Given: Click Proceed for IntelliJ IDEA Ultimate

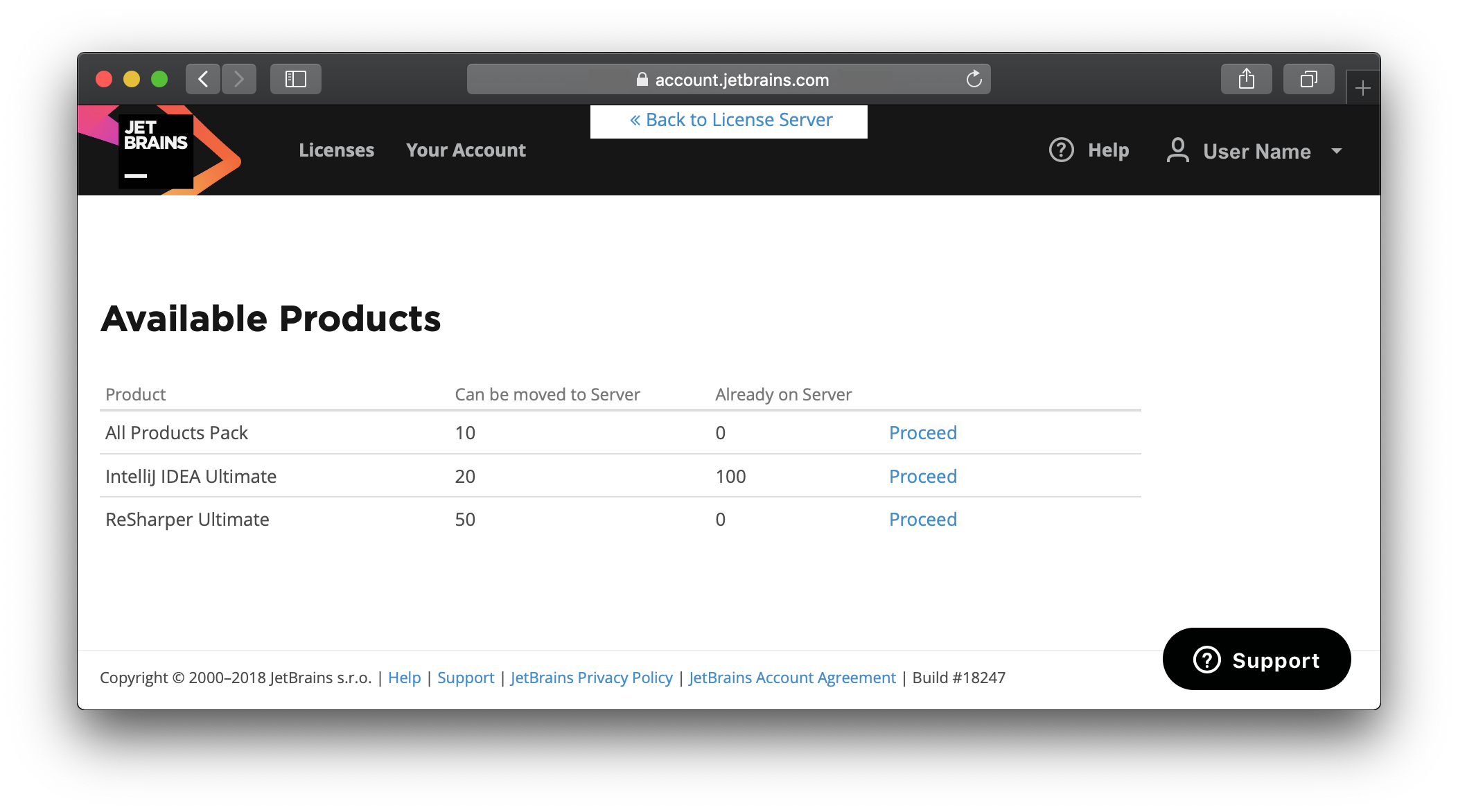Looking at the screenshot, I should [922, 475].
